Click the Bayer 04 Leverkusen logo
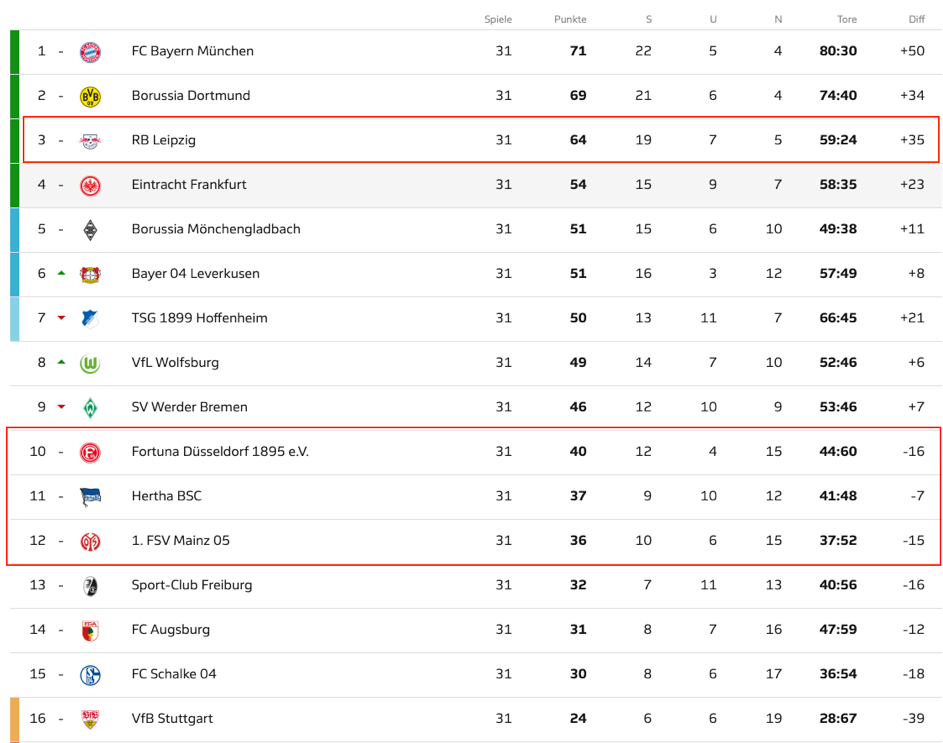 90,274
